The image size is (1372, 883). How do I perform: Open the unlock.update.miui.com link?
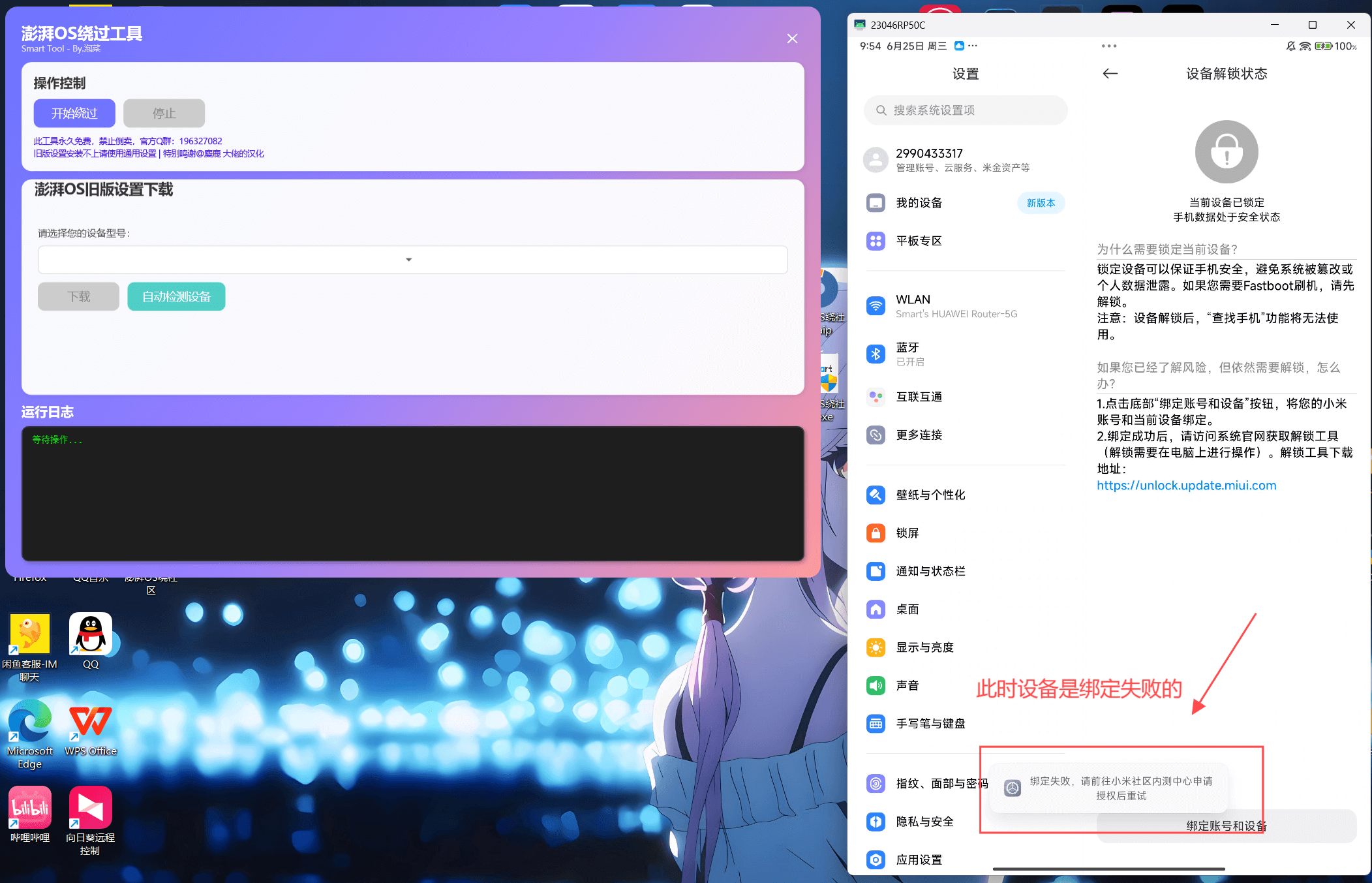pyautogui.click(x=1186, y=486)
